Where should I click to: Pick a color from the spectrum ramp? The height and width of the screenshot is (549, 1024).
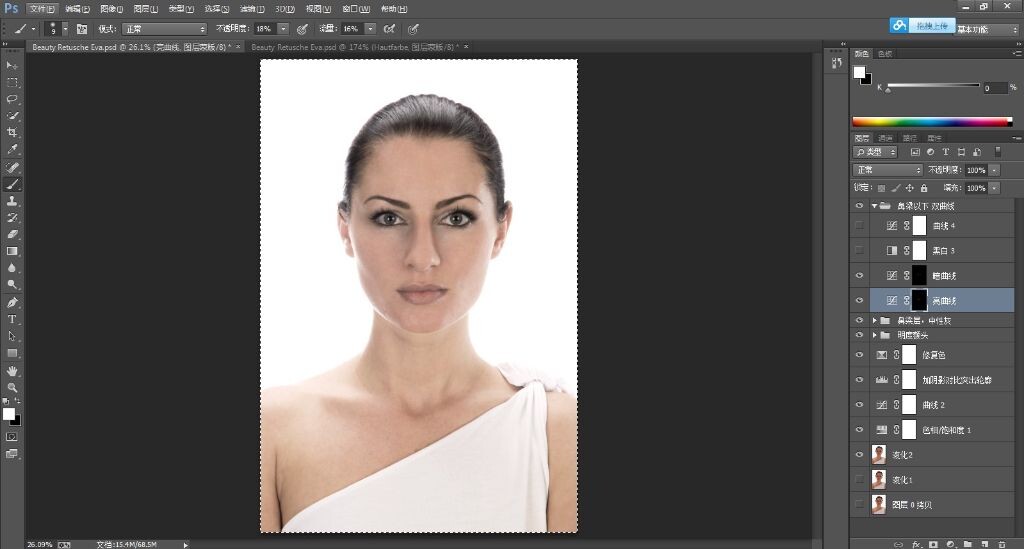coord(932,121)
